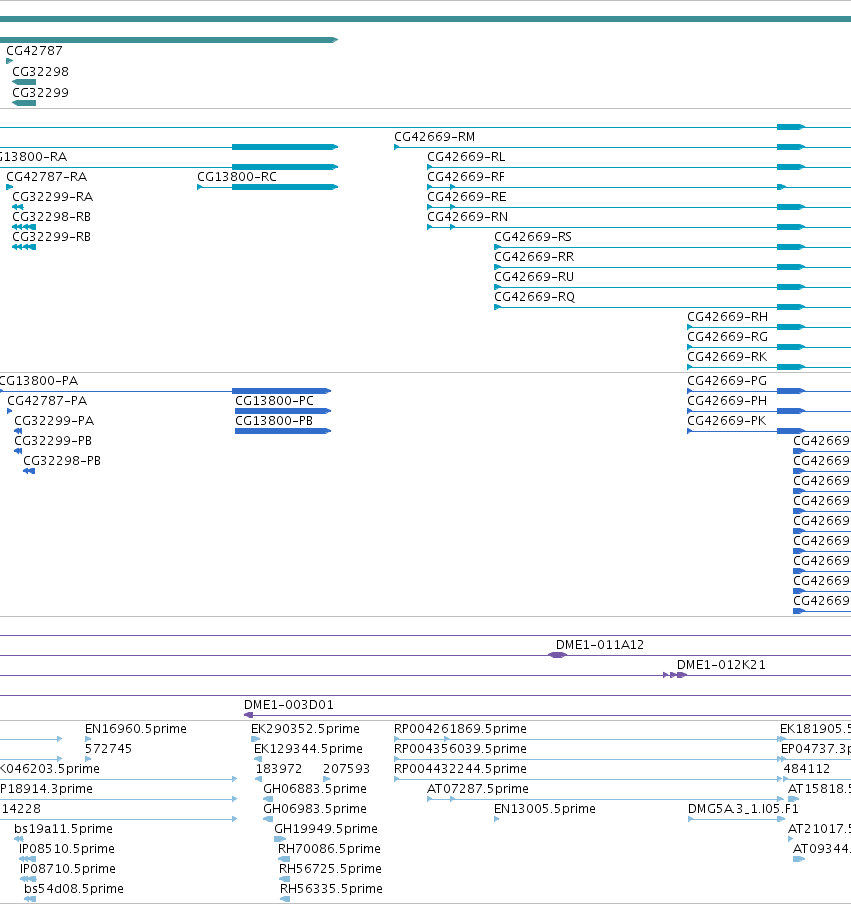Open transcript CG42669-RQ label
The width and height of the screenshot is (851, 904).
tap(534, 296)
